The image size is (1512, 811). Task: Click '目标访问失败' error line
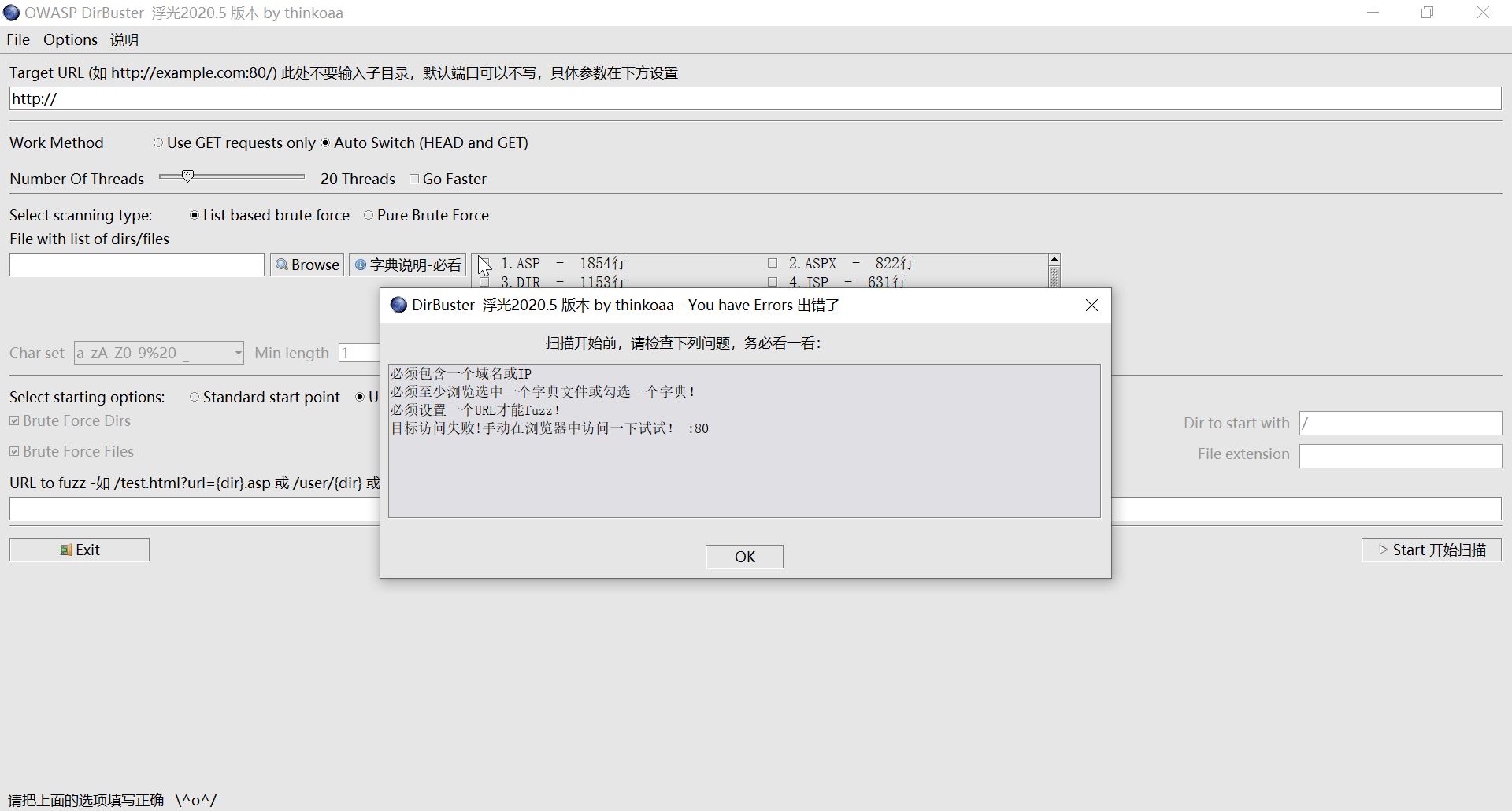(x=550, y=428)
